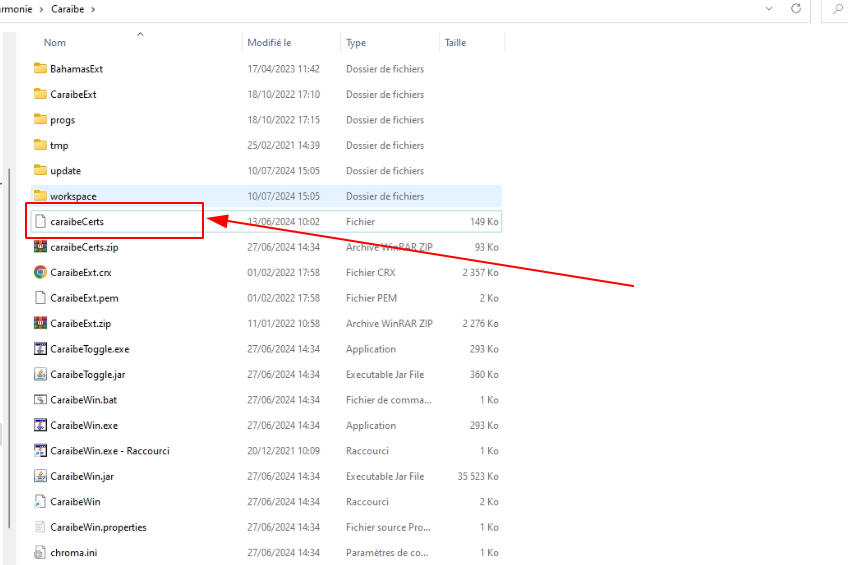Image resolution: width=848 pixels, height=565 pixels.
Task: Select the CaraibeToggle.jar Java icon
Action: pyautogui.click(x=40, y=374)
